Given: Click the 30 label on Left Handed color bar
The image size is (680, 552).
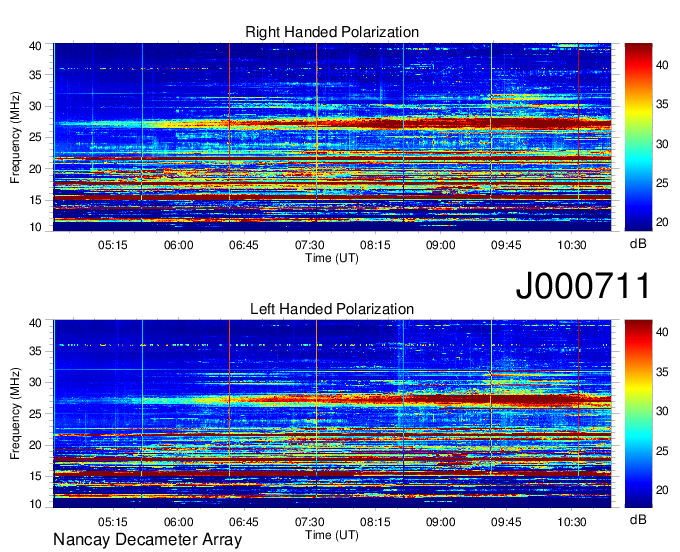Looking at the screenshot, I should tap(662, 411).
